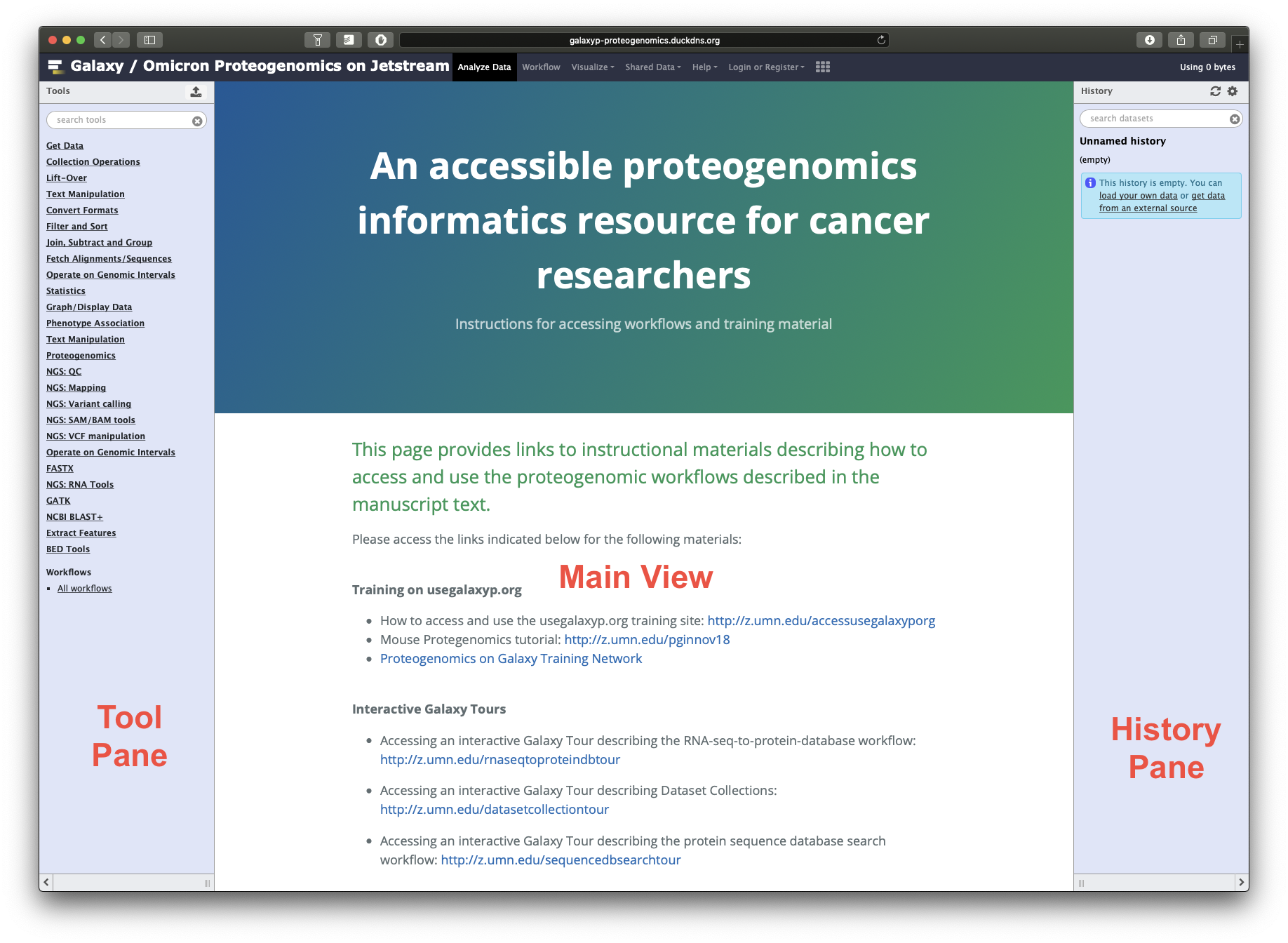
Task: Clear the search datasets field
Action: click(1234, 119)
